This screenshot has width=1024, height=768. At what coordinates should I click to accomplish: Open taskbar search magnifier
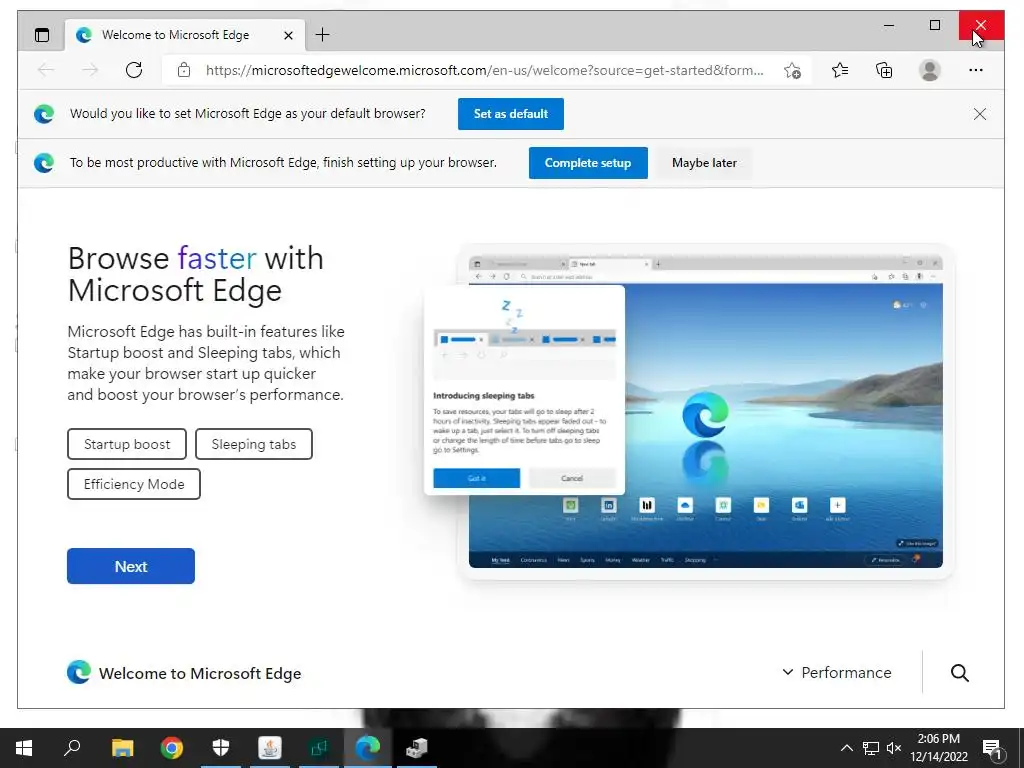(72, 748)
